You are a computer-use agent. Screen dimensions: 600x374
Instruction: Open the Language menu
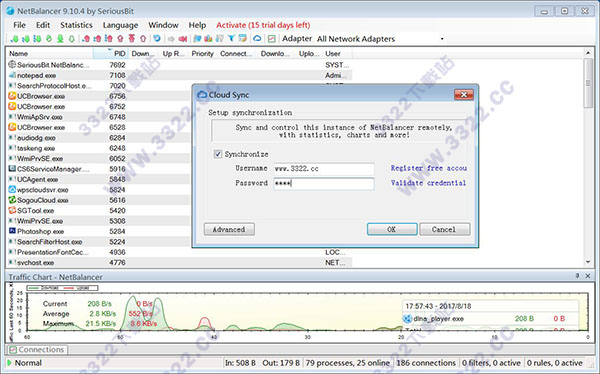click(120, 25)
